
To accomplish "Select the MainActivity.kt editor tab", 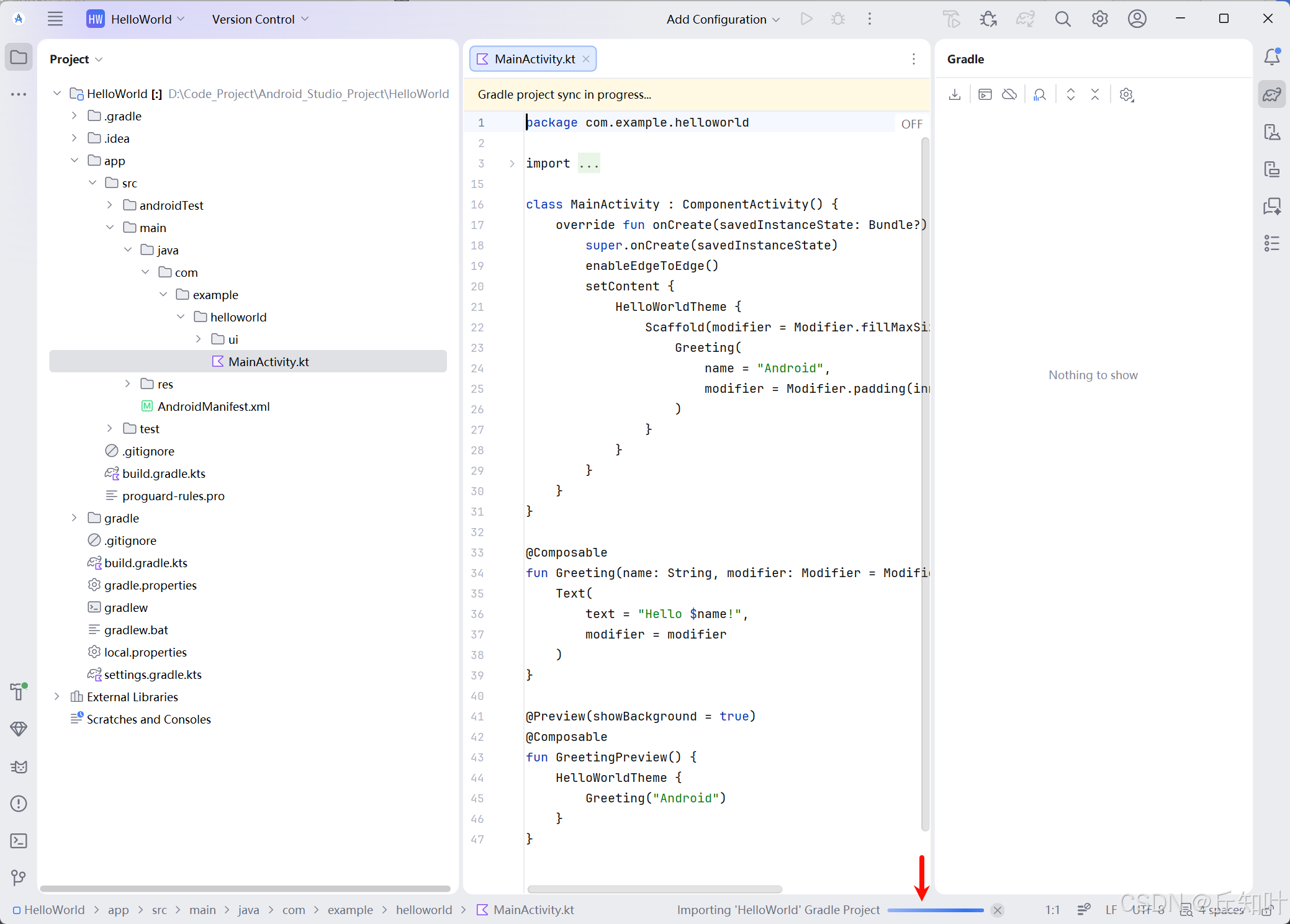I will 534,59.
